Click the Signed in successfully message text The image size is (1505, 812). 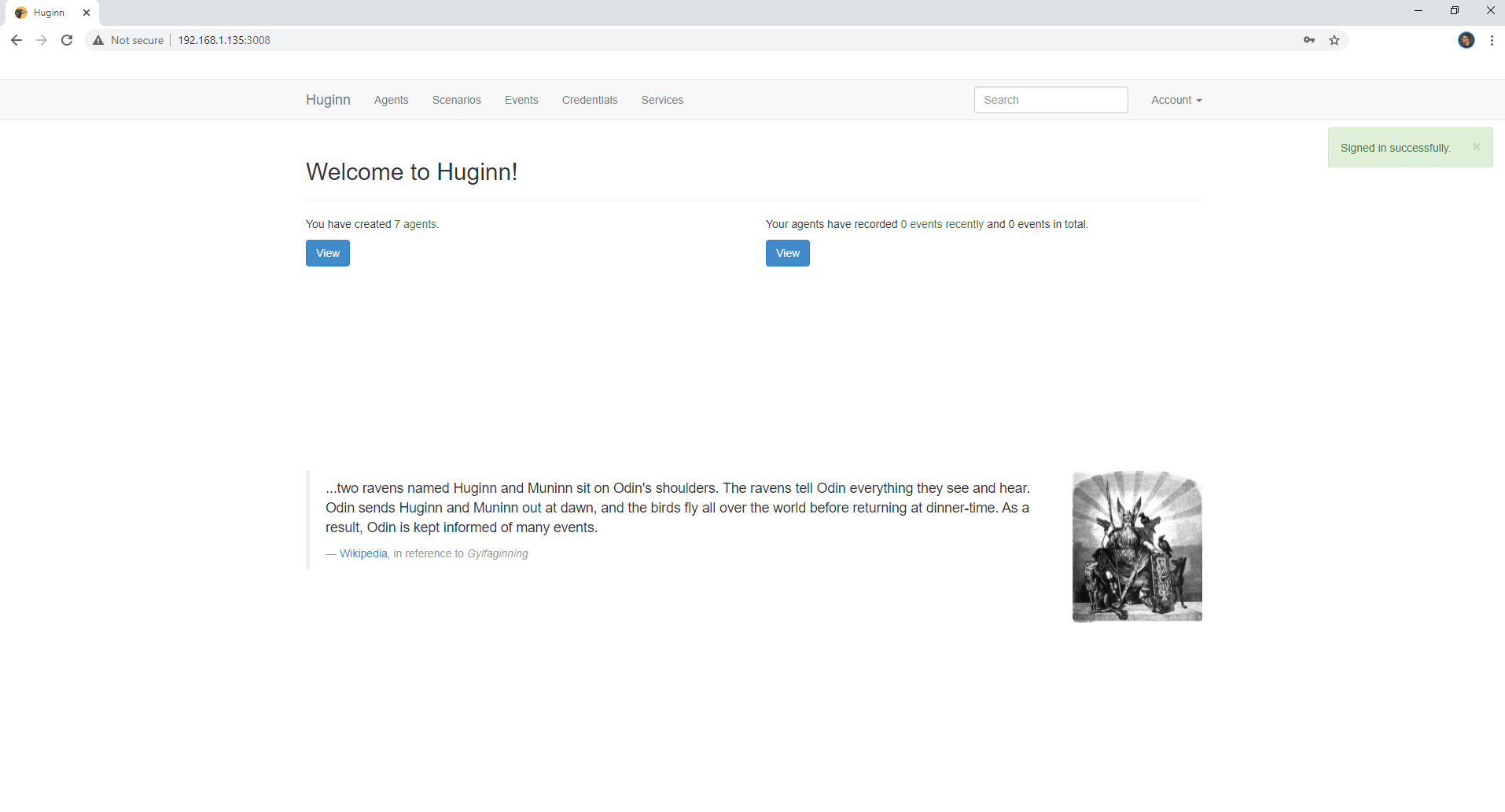pos(1395,148)
